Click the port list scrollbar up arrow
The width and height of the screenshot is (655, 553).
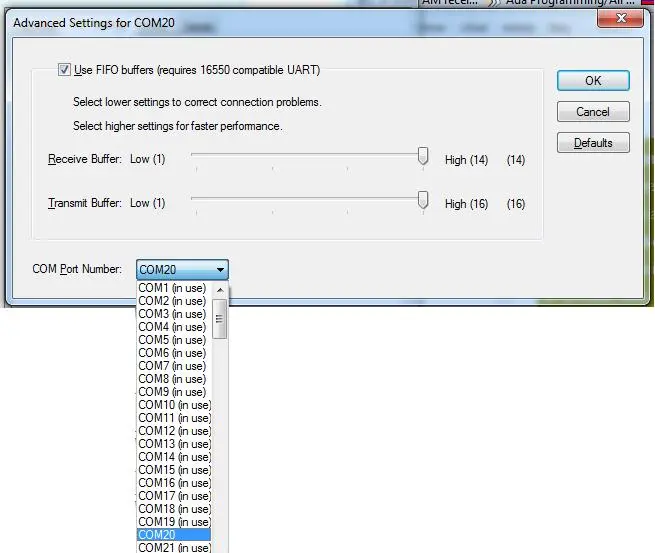(220, 289)
